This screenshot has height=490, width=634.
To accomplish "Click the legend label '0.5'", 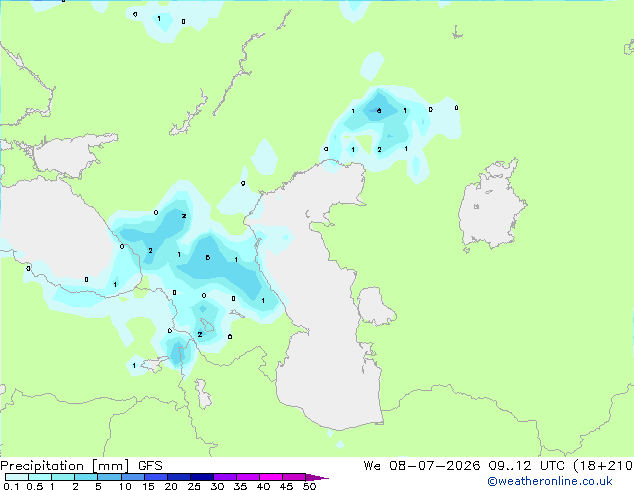I will pyautogui.click(x=35, y=486).
